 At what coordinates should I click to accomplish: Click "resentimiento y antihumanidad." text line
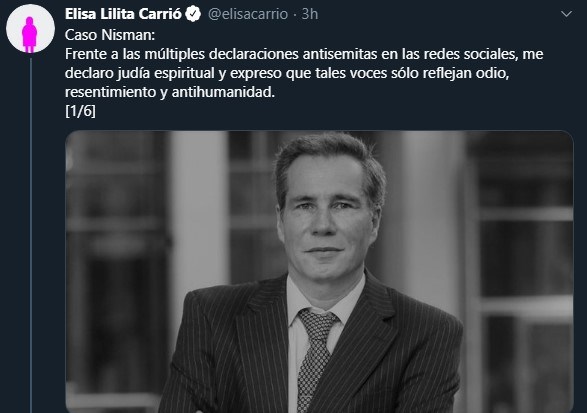pos(170,92)
